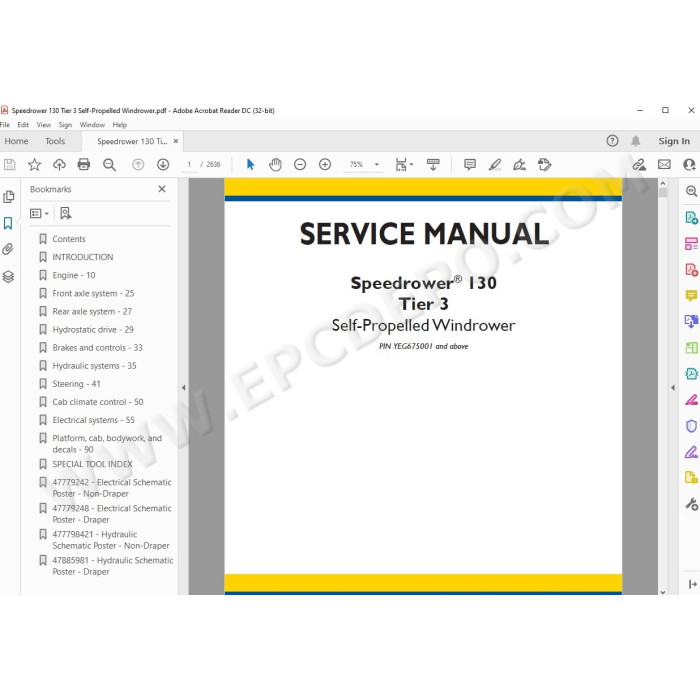Open zoom level dropdown arrow
This screenshot has height=700, width=700.
tap(377, 165)
